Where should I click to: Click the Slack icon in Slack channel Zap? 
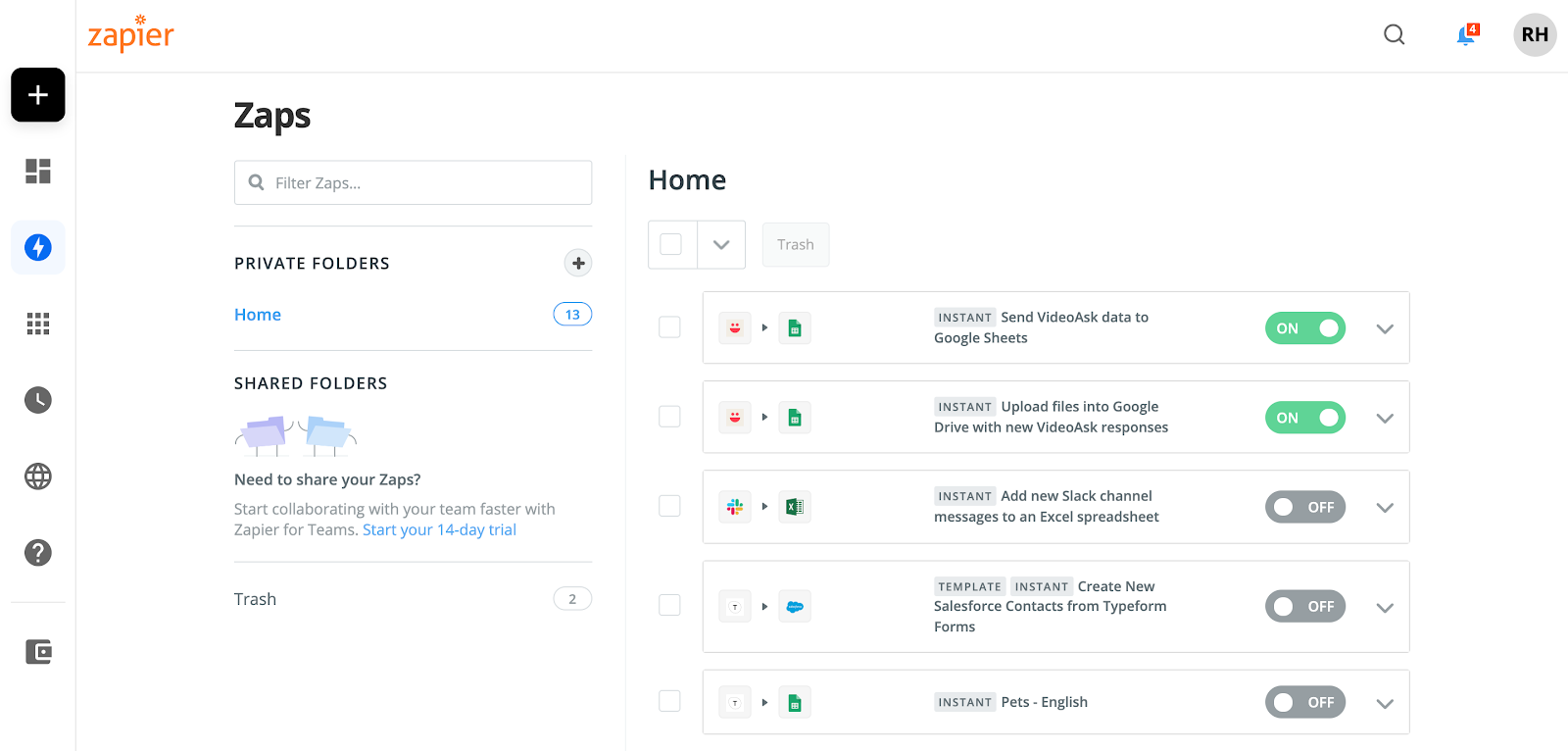(735, 507)
